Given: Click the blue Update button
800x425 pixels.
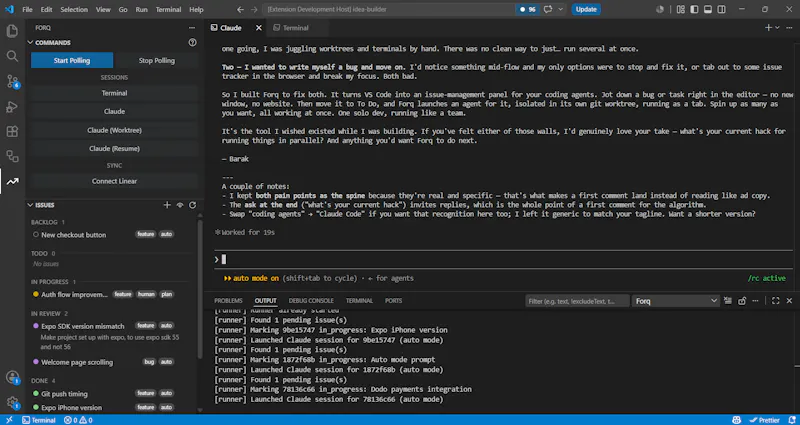Looking at the screenshot, I should pyautogui.click(x=586, y=9).
